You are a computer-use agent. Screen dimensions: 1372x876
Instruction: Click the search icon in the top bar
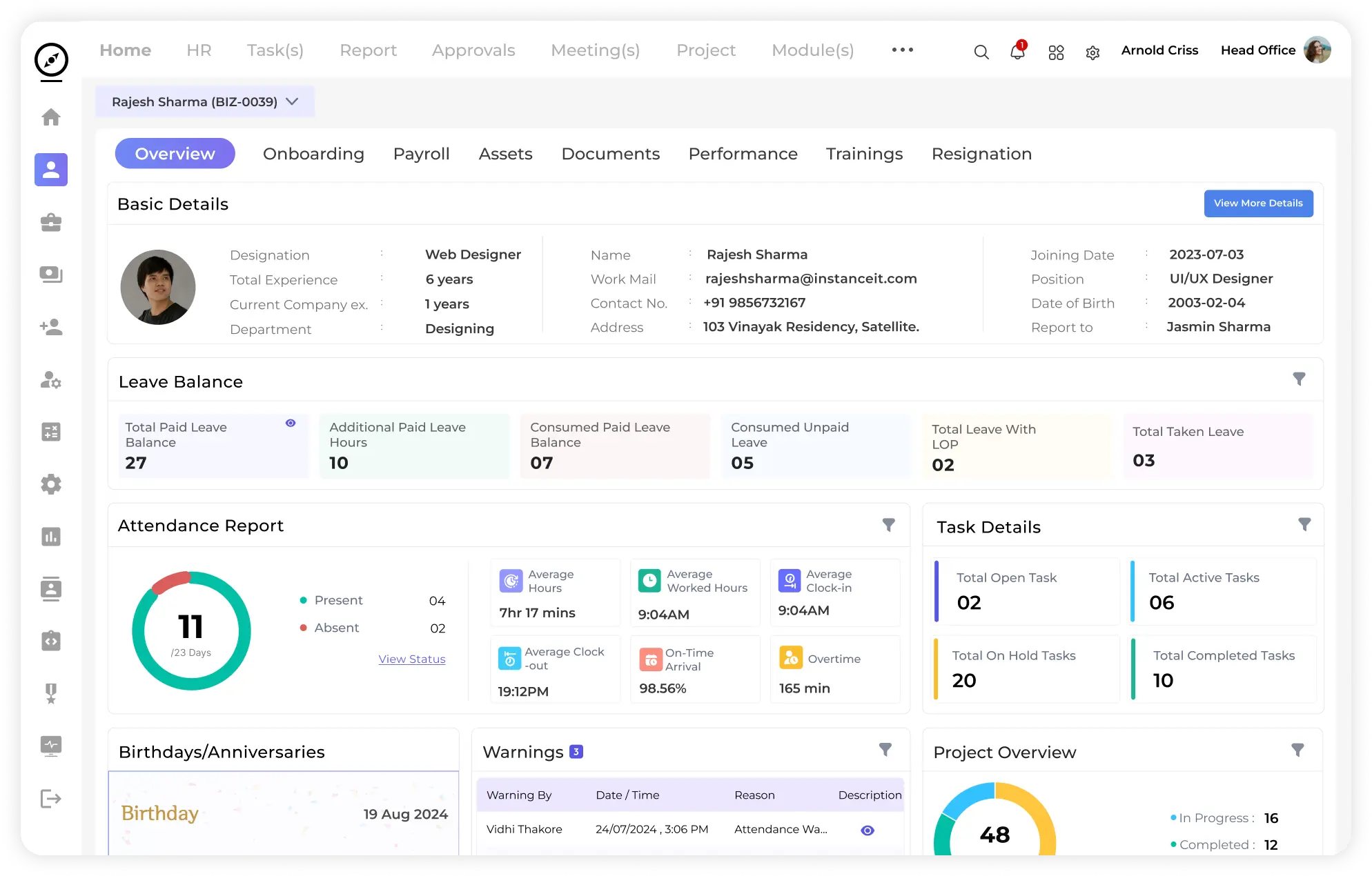[981, 52]
